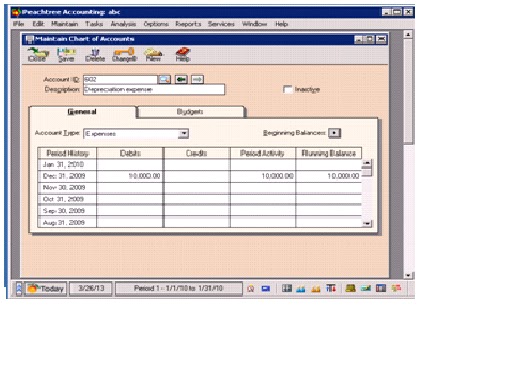The image size is (523, 380).
Task: Click into the Account ID field
Action: coord(120,79)
